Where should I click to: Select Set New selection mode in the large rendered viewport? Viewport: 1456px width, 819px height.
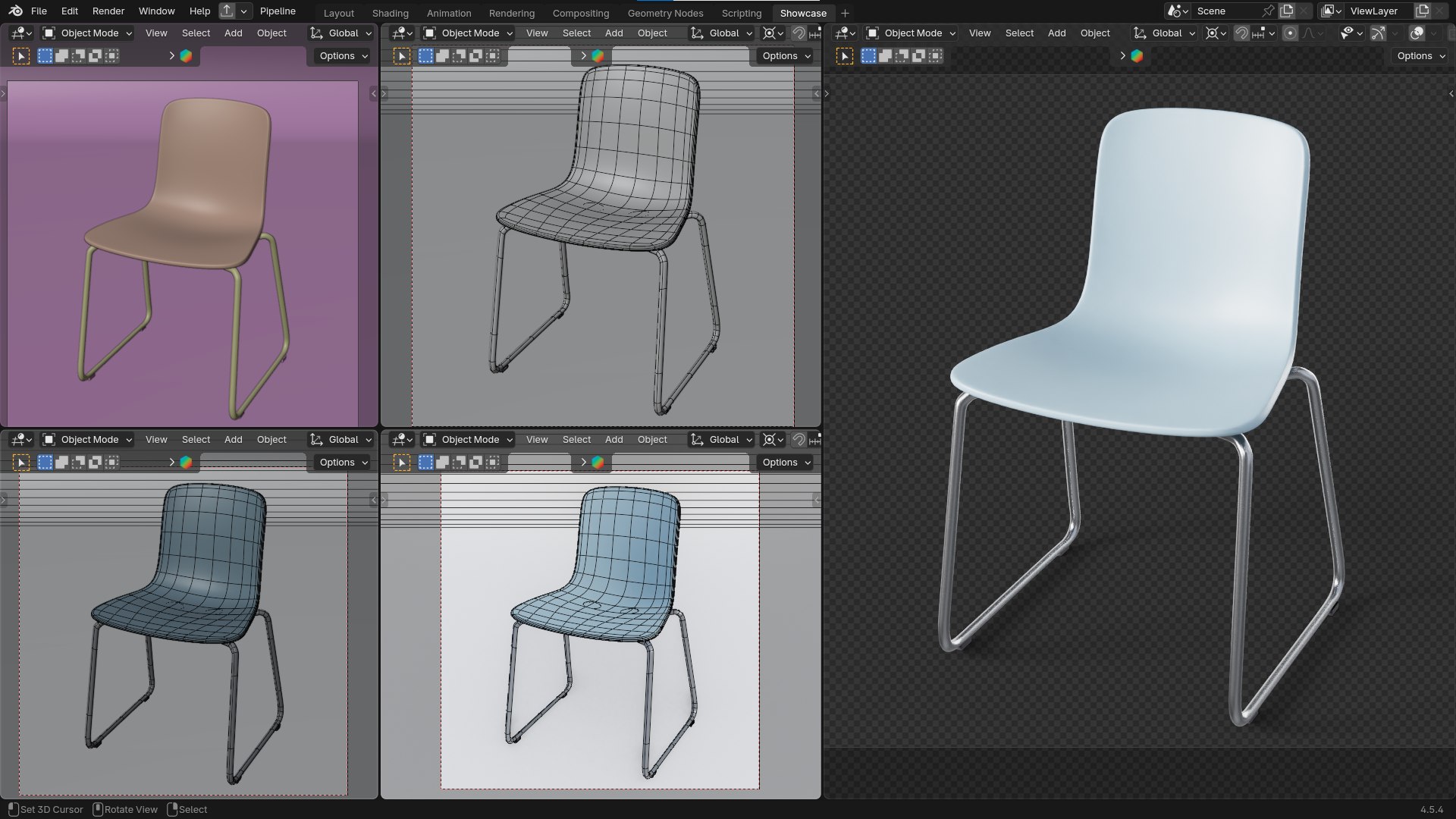point(868,55)
